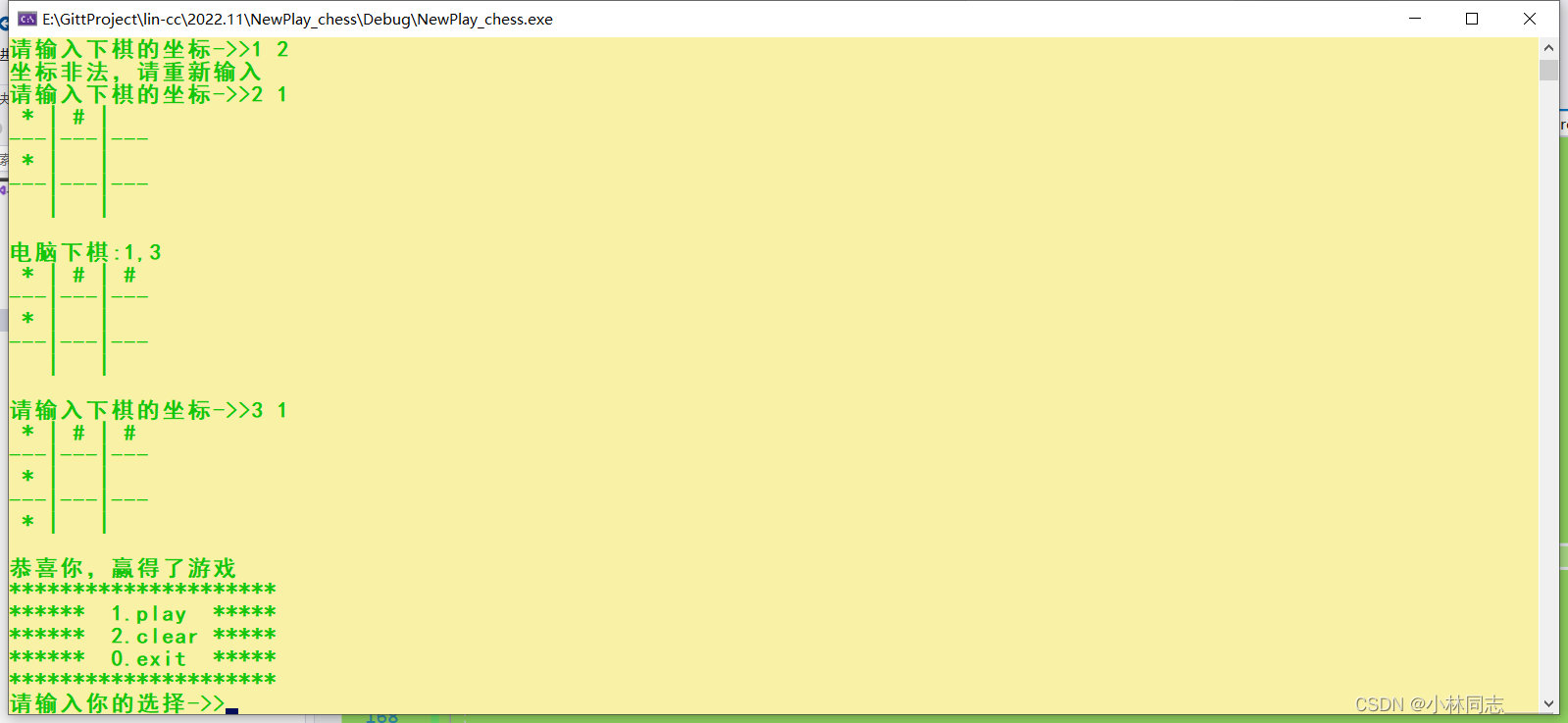This screenshot has width=1568, height=723.
Task: Minimize the NewPlay_chess.exe console window
Action: [x=1415, y=19]
